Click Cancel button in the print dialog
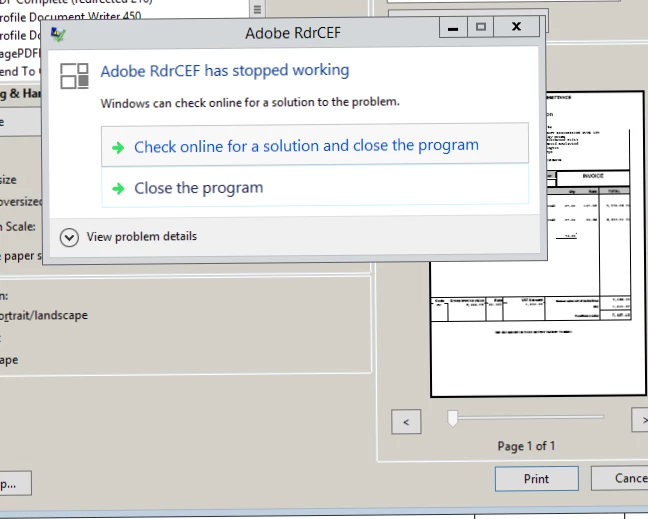Image resolution: width=648 pixels, height=519 pixels. coord(620,478)
